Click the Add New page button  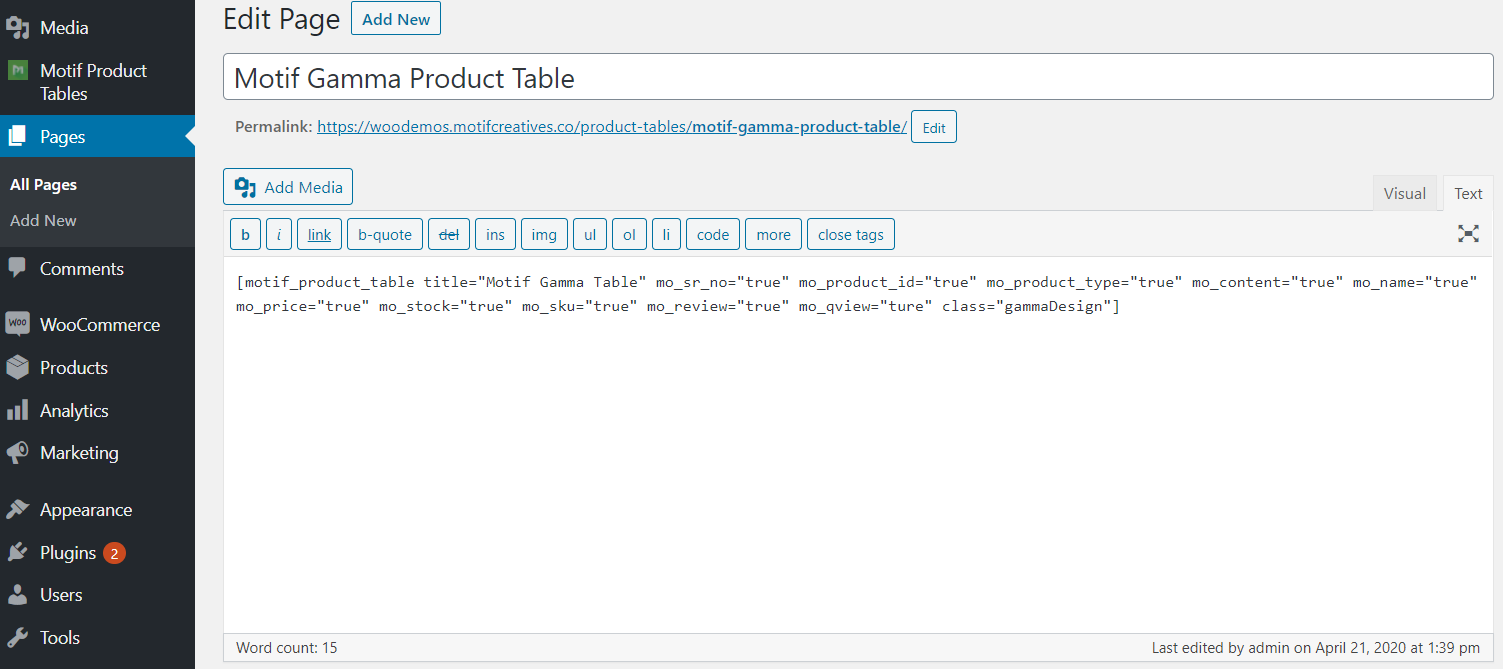pos(396,19)
